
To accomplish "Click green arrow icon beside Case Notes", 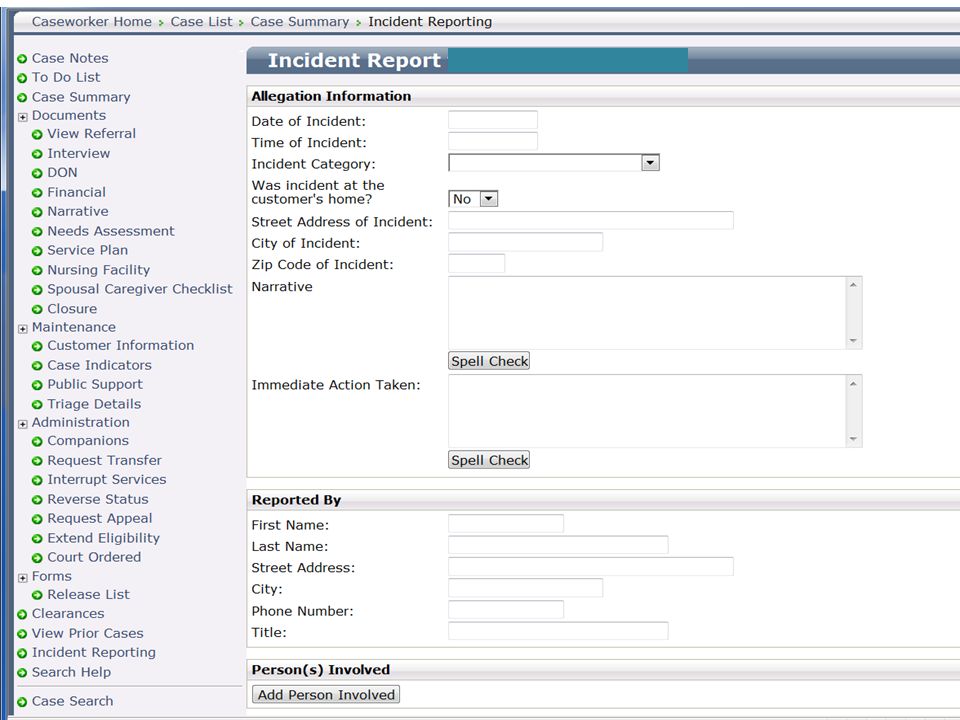I will point(22,59).
